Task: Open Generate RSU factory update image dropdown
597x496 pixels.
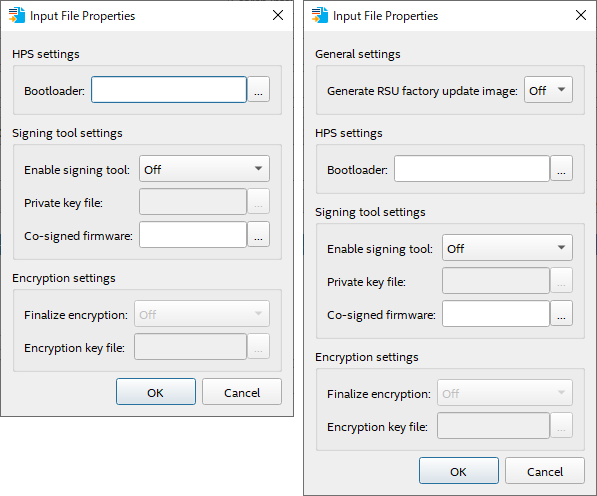Action: (548, 90)
